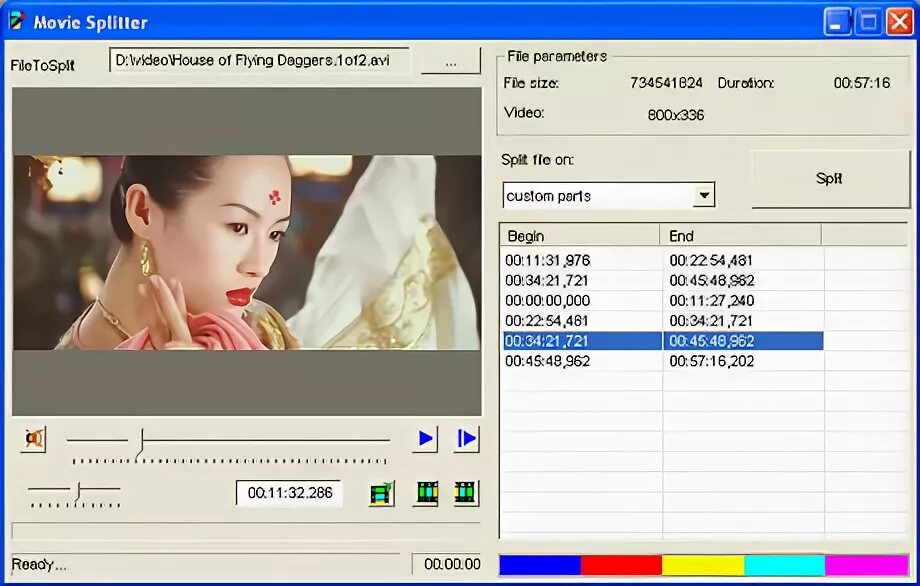This screenshot has height=586, width=920.
Task: Click the Ready... status text
Action: [39, 565]
